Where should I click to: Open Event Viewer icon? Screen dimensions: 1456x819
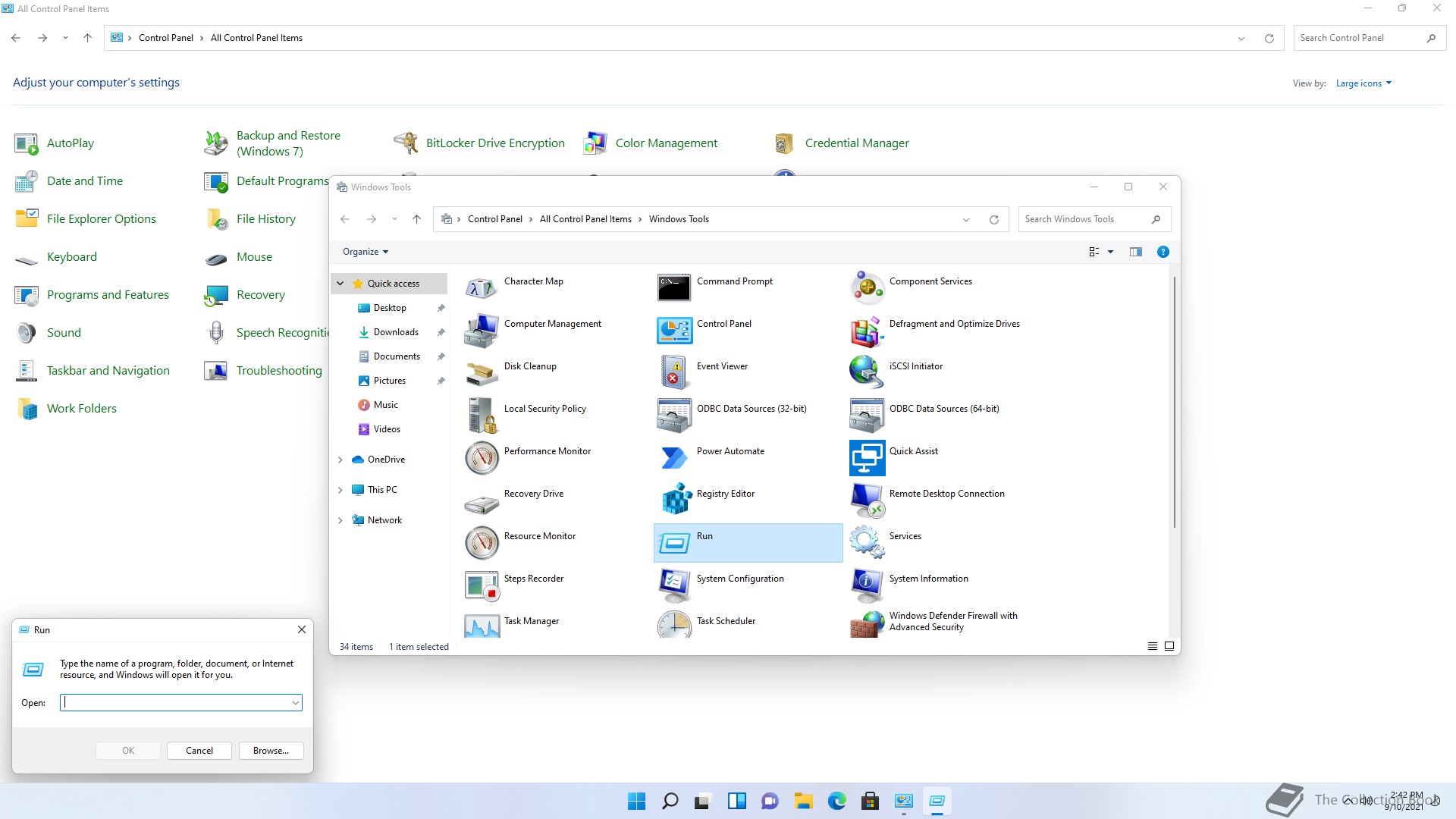click(x=674, y=373)
